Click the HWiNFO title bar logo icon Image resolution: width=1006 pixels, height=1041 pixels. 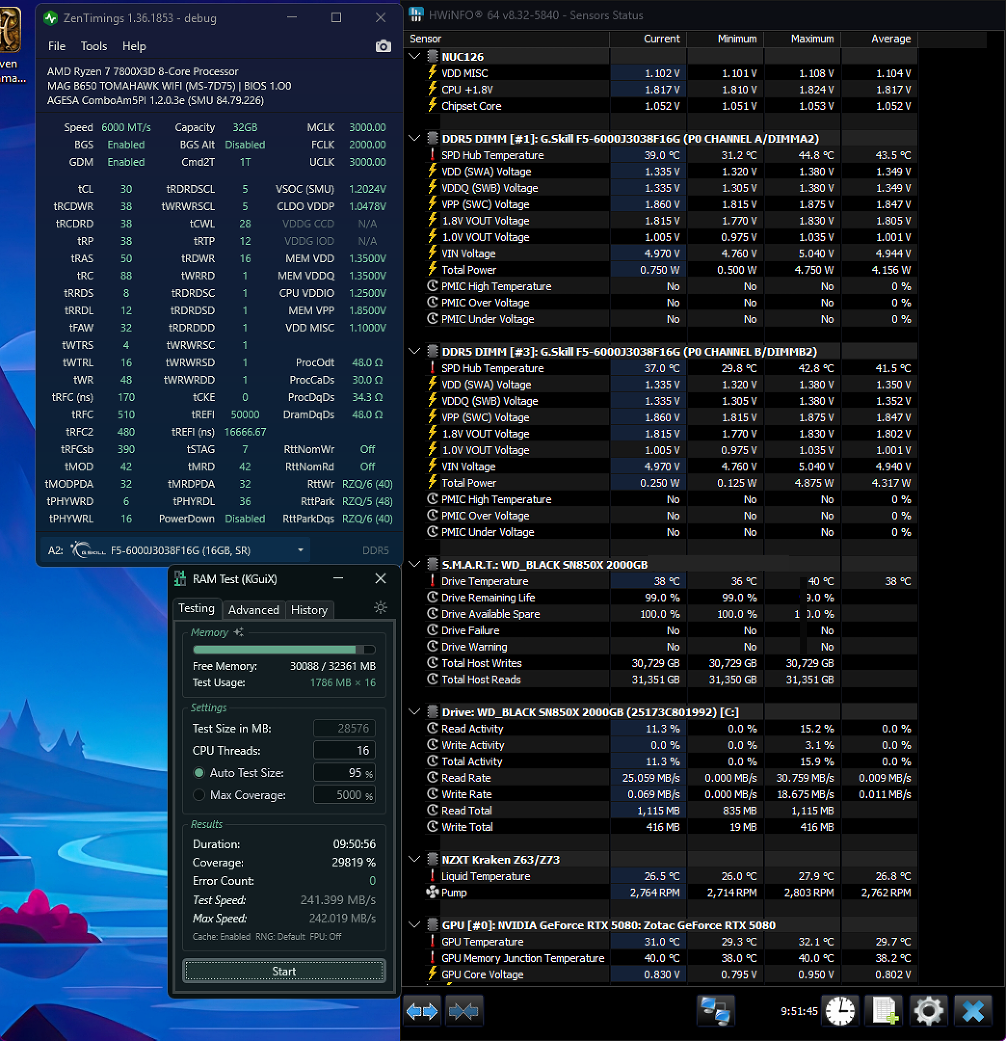(x=416, y=14)
